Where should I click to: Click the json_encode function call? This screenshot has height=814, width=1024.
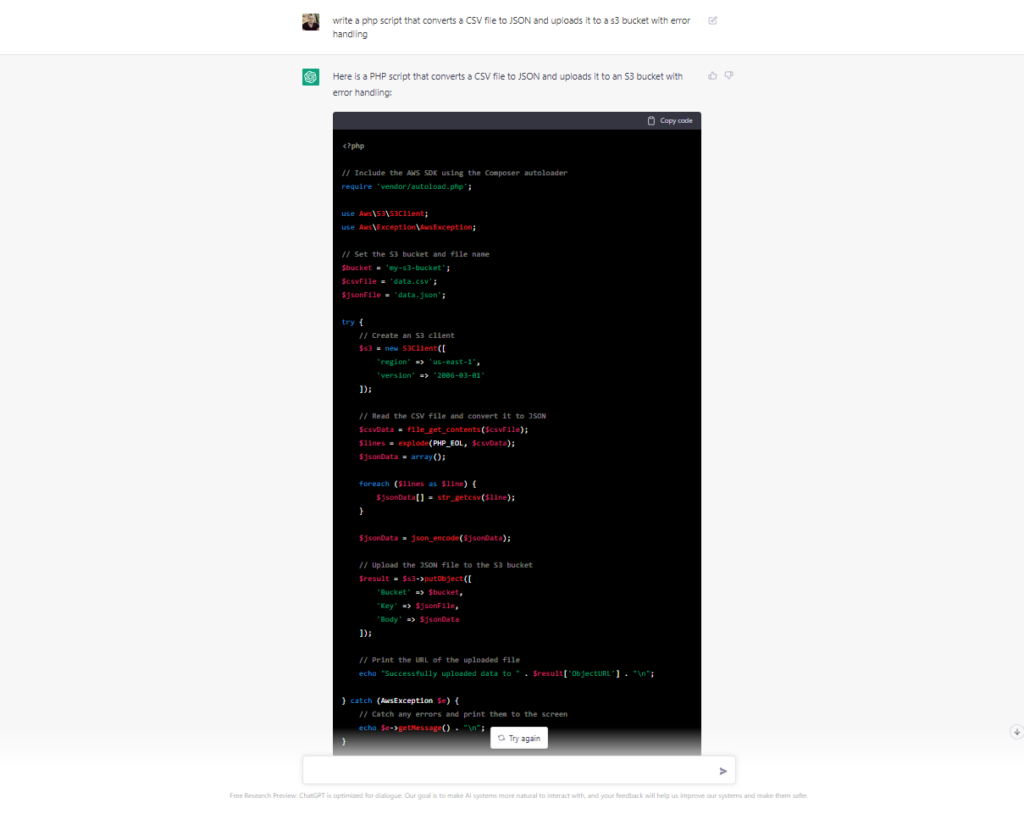[436, 538]
